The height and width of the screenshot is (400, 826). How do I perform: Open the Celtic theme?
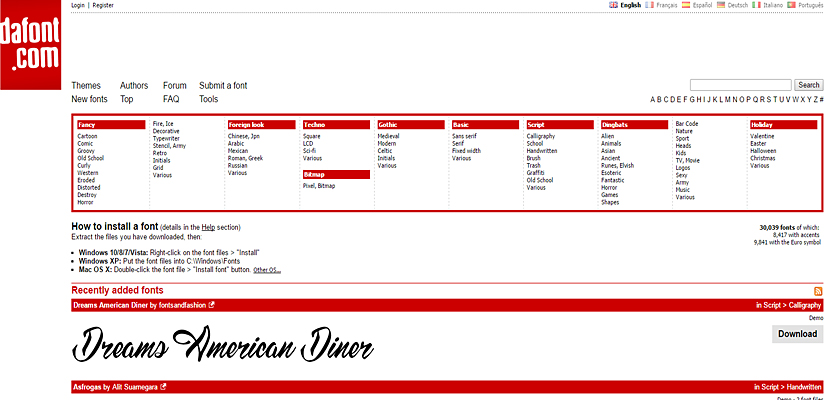click(385, 151)
